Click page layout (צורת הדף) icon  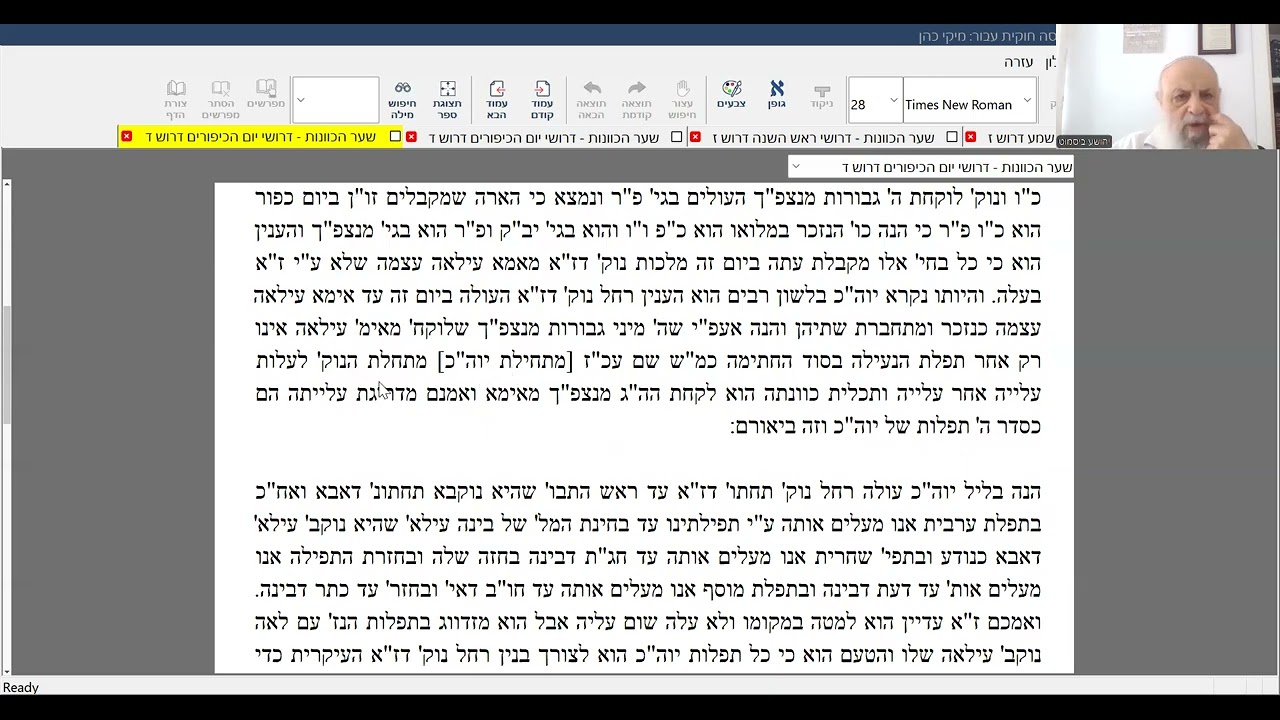click(x=176, y=100)
